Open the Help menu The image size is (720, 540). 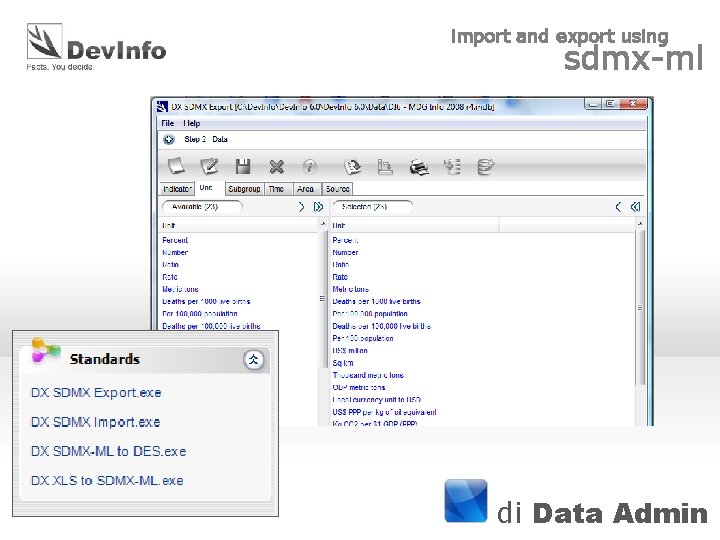point(191,123)
